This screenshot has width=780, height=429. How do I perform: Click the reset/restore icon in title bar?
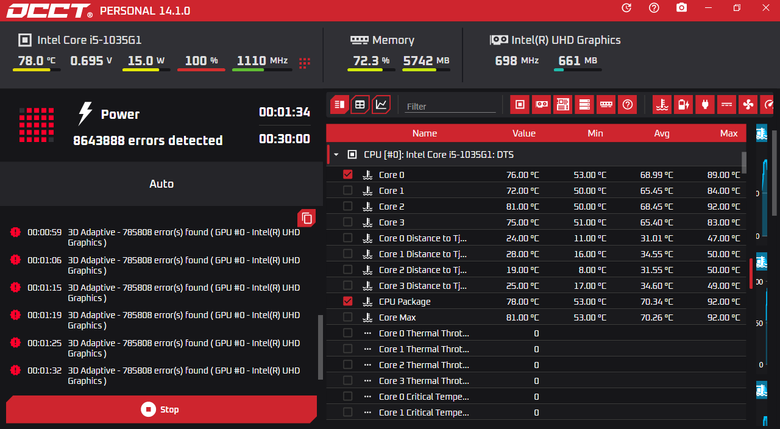point(626,8)
